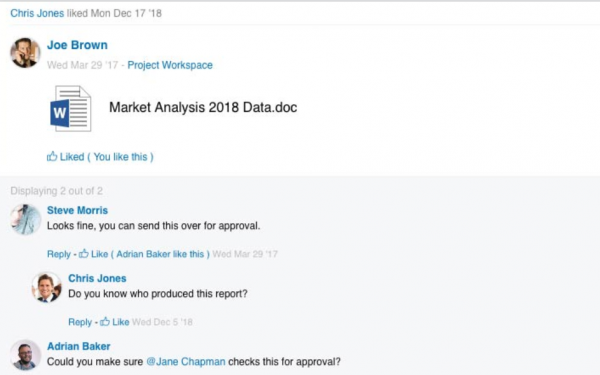The height and width of the screenshot is (375, 600).
Task: Open Joe Brown author name link
Action: 77,45
